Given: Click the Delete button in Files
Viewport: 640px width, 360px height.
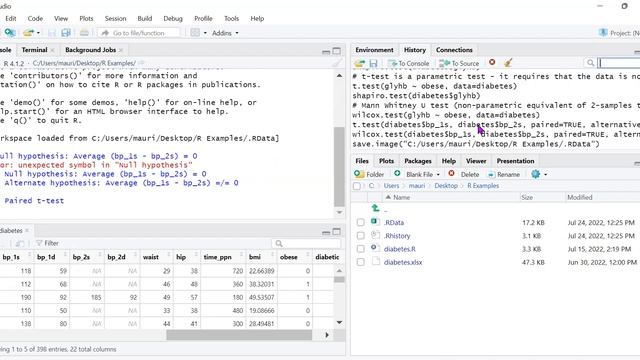Looking at the screenshot, I should coord(464,174).
